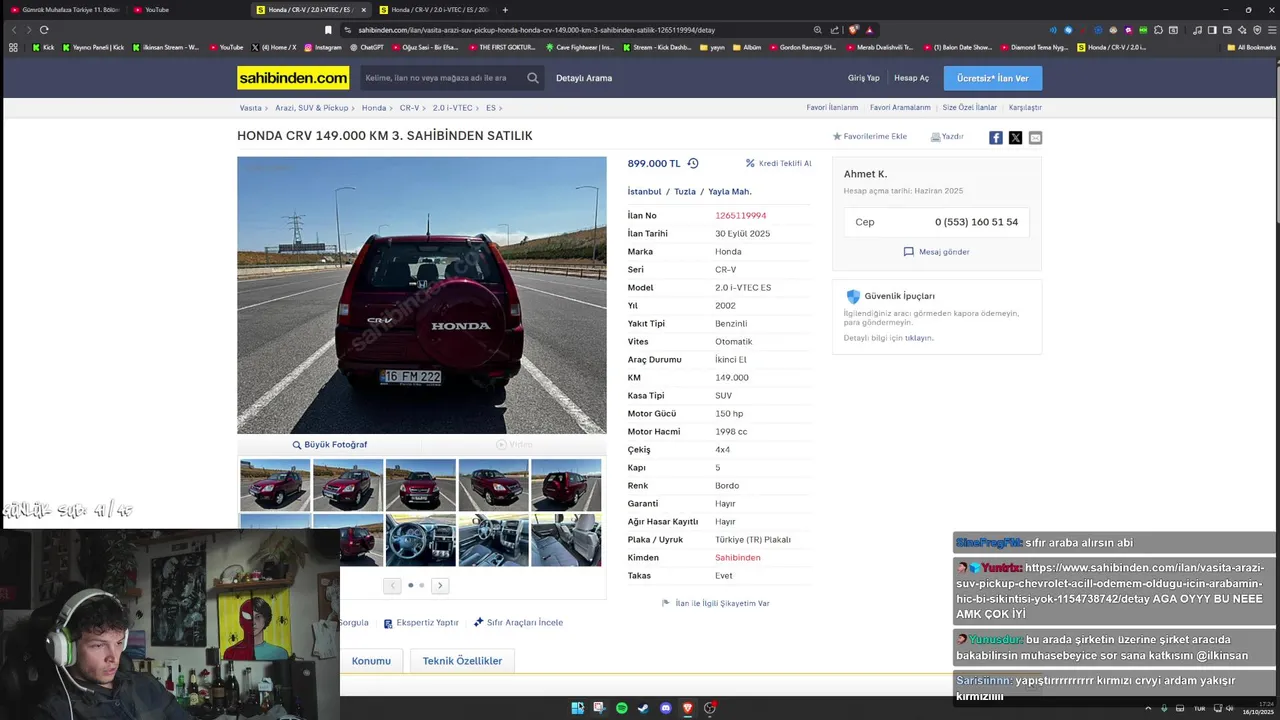Open Detaylı Arama
This screenshot has height=720, width=1280.
click(584, 78)
